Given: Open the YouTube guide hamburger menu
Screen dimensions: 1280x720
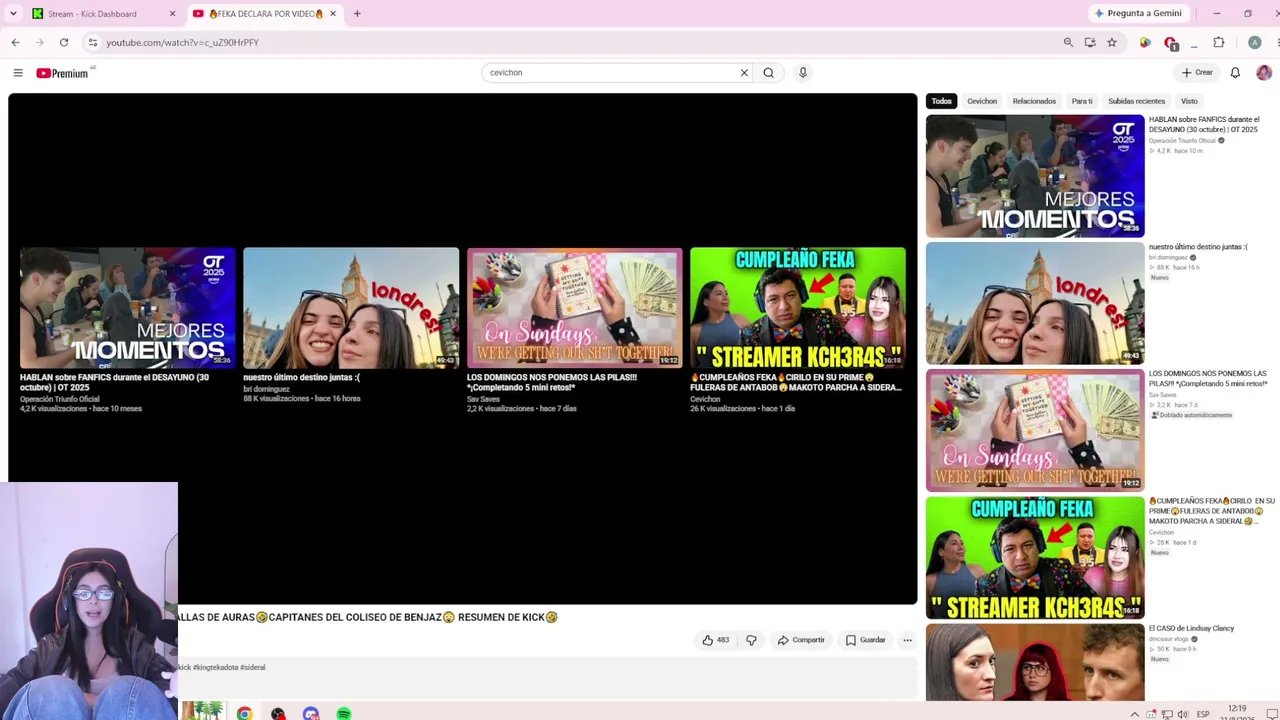Looking at the screenshot, I should [x=18, y=73].
